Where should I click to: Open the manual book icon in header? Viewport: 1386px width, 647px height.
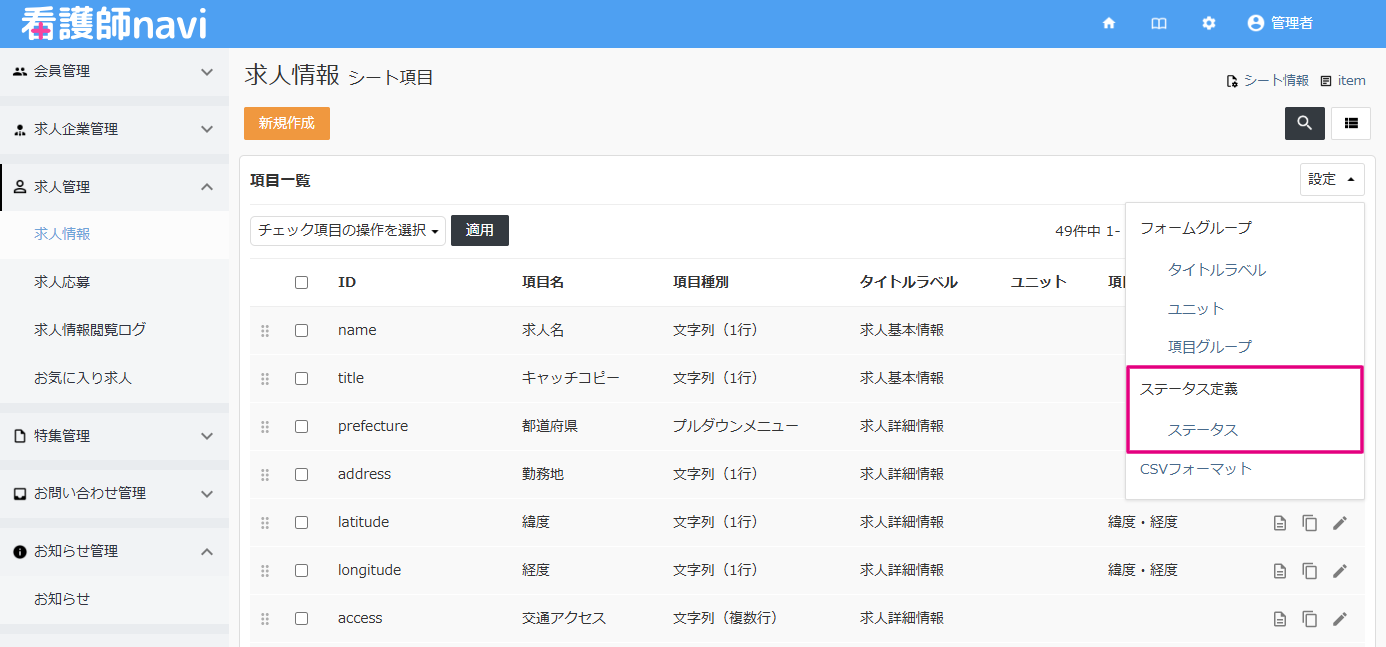point(1159,23)
